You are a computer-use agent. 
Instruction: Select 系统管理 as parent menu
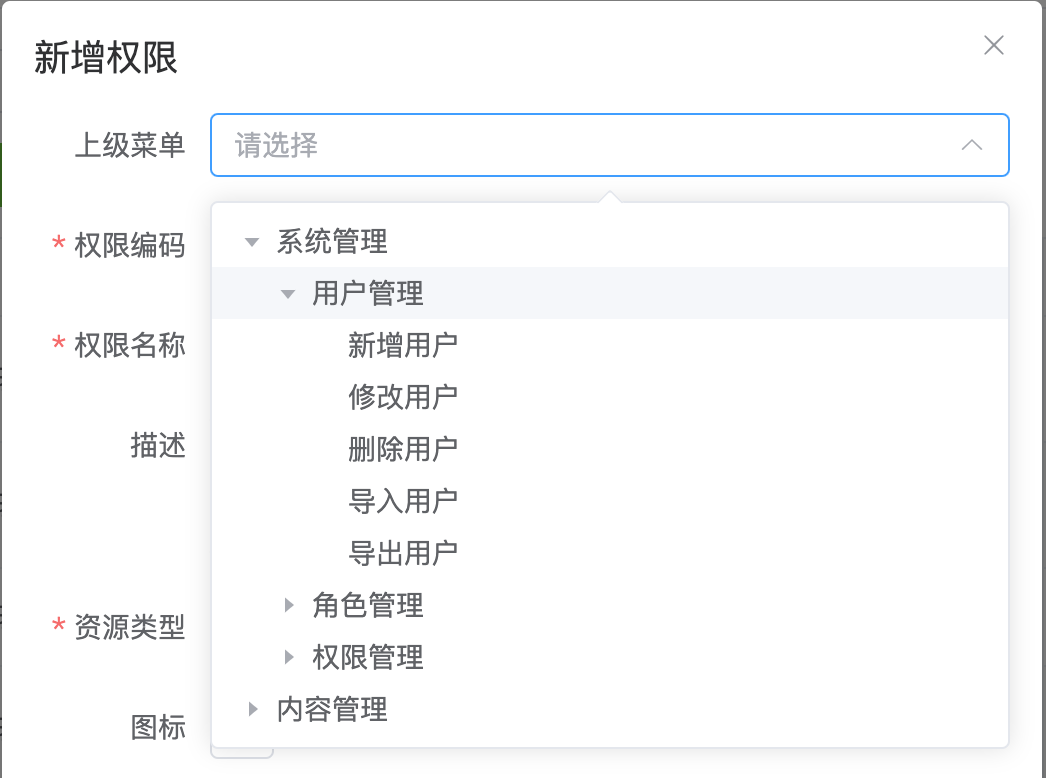tap(332, 241)
